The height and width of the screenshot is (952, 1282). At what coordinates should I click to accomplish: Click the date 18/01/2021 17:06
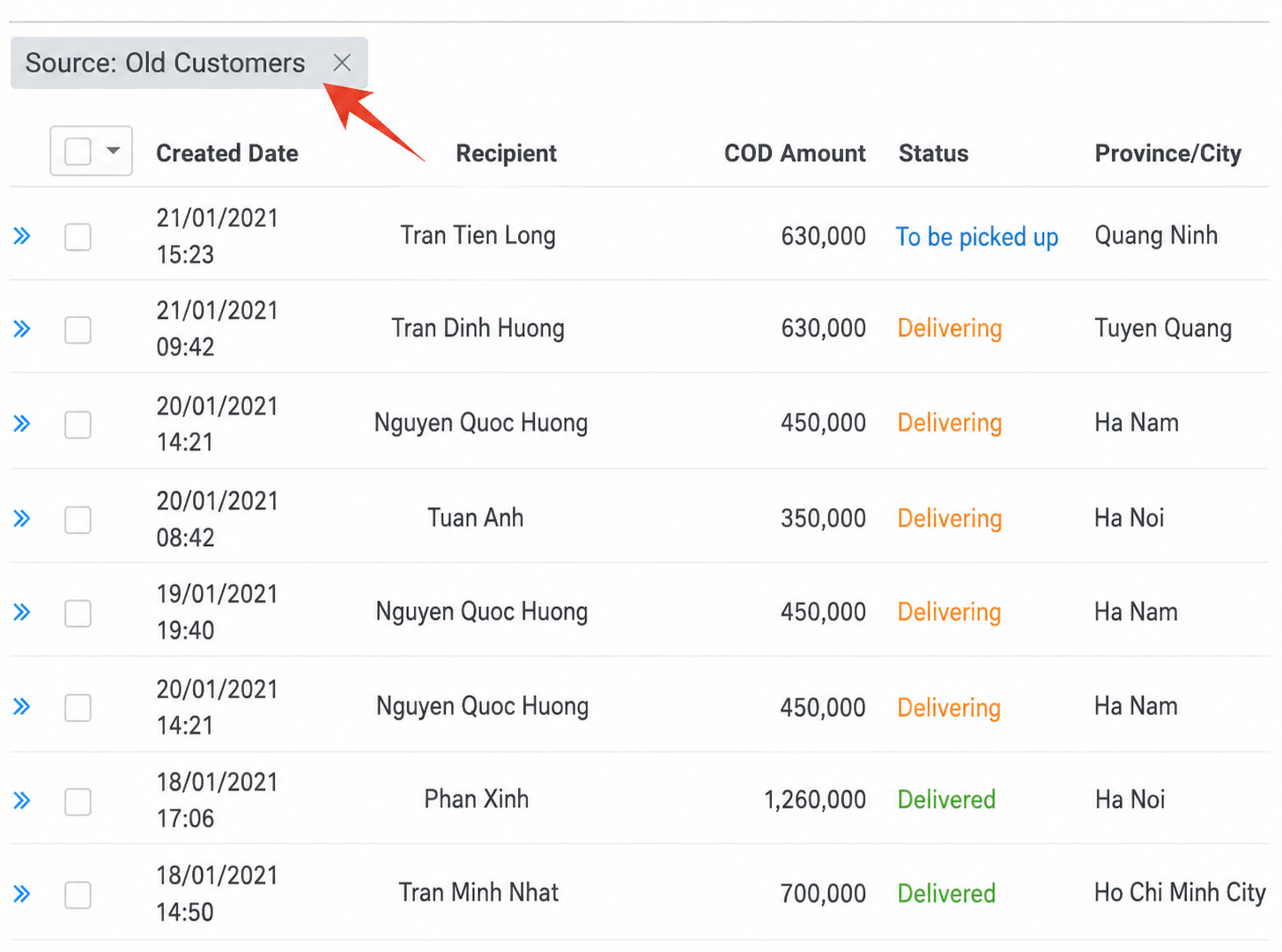point(217,800)
